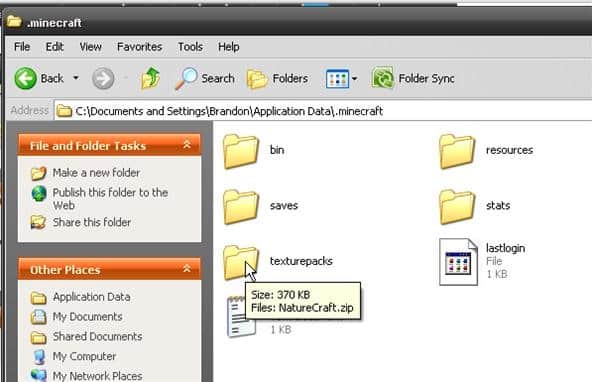Open My Documents in Other Places

[88, 316]
